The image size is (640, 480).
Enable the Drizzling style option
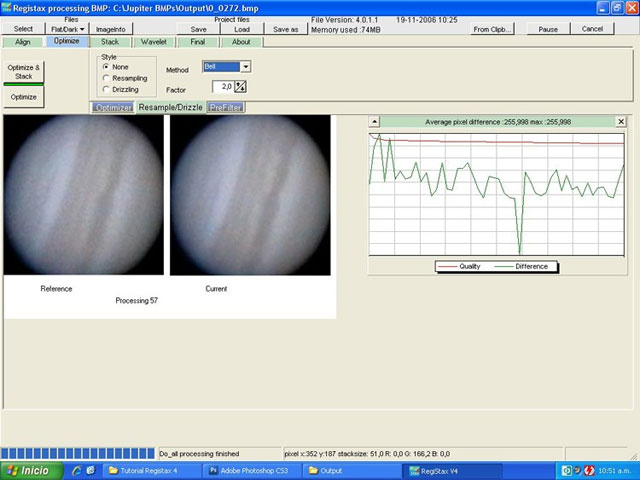[x=106, y=89]
